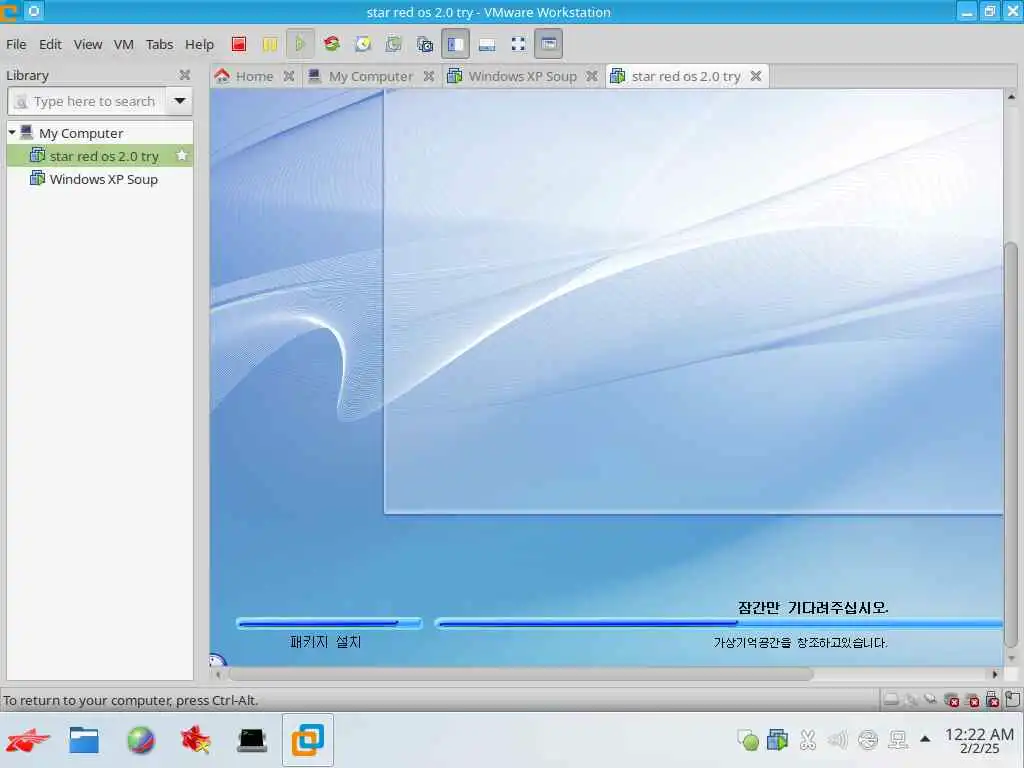Viewport: 1024px width, 768px height.
Task: Click the red-green Restart guest icon
Action: (332, 44)
